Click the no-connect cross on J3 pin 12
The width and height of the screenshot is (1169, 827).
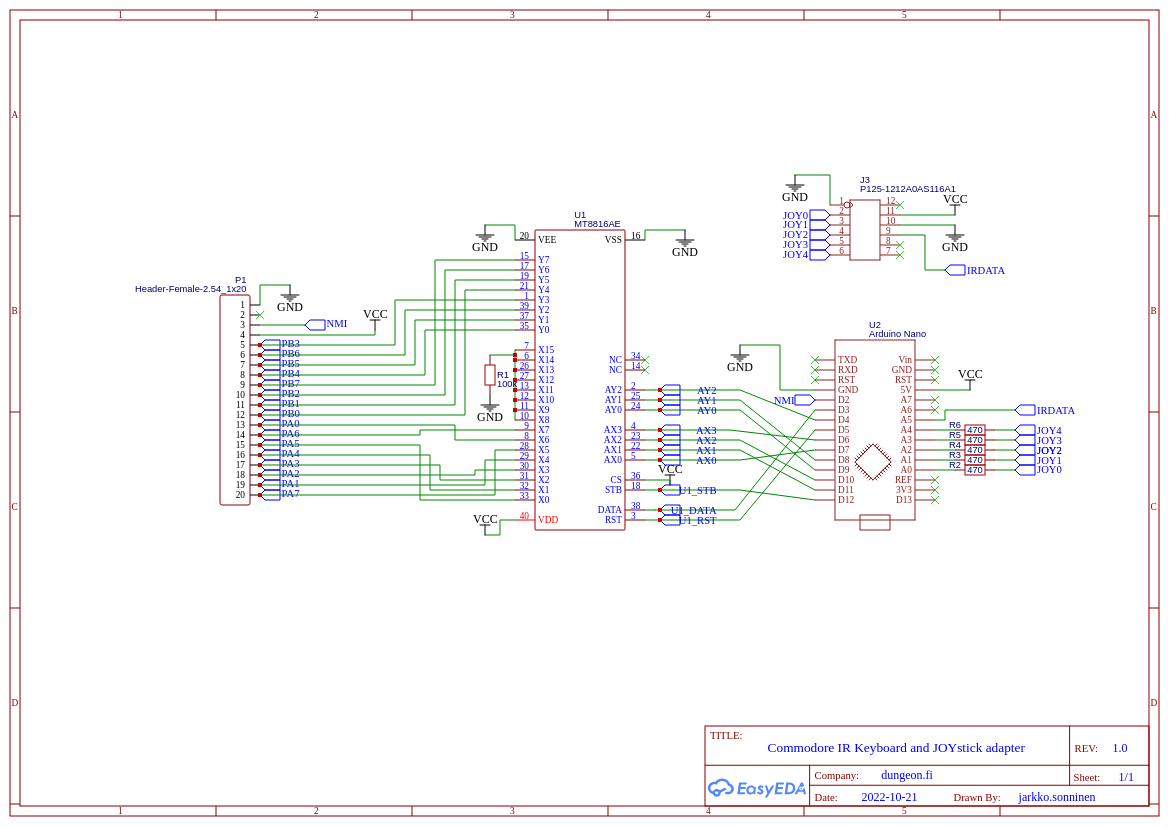click(x=900, y=205)
